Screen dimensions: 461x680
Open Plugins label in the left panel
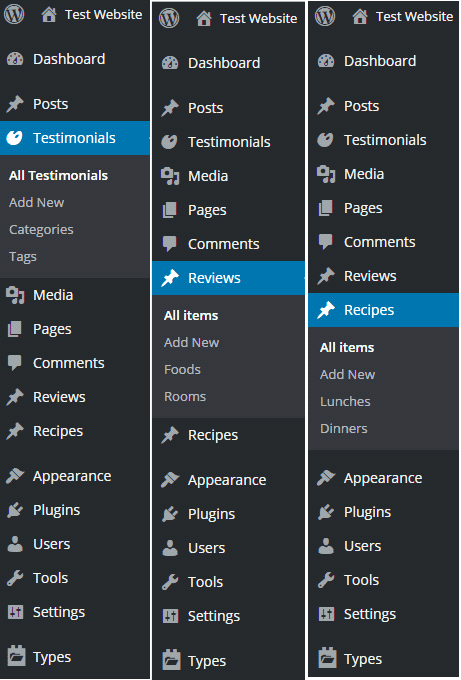(x=57, y=510)
